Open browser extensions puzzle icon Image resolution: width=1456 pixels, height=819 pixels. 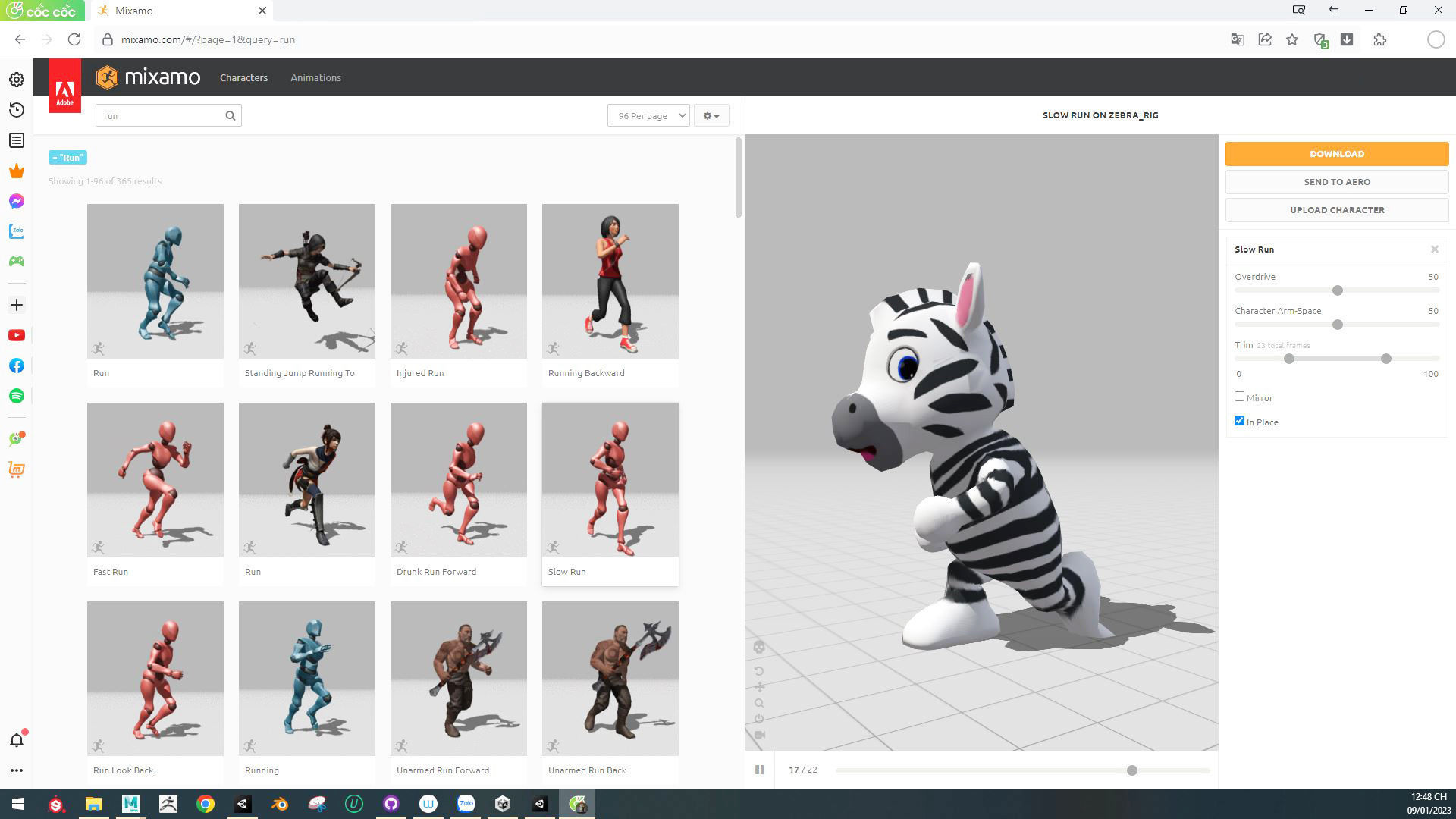point(1379,39)
